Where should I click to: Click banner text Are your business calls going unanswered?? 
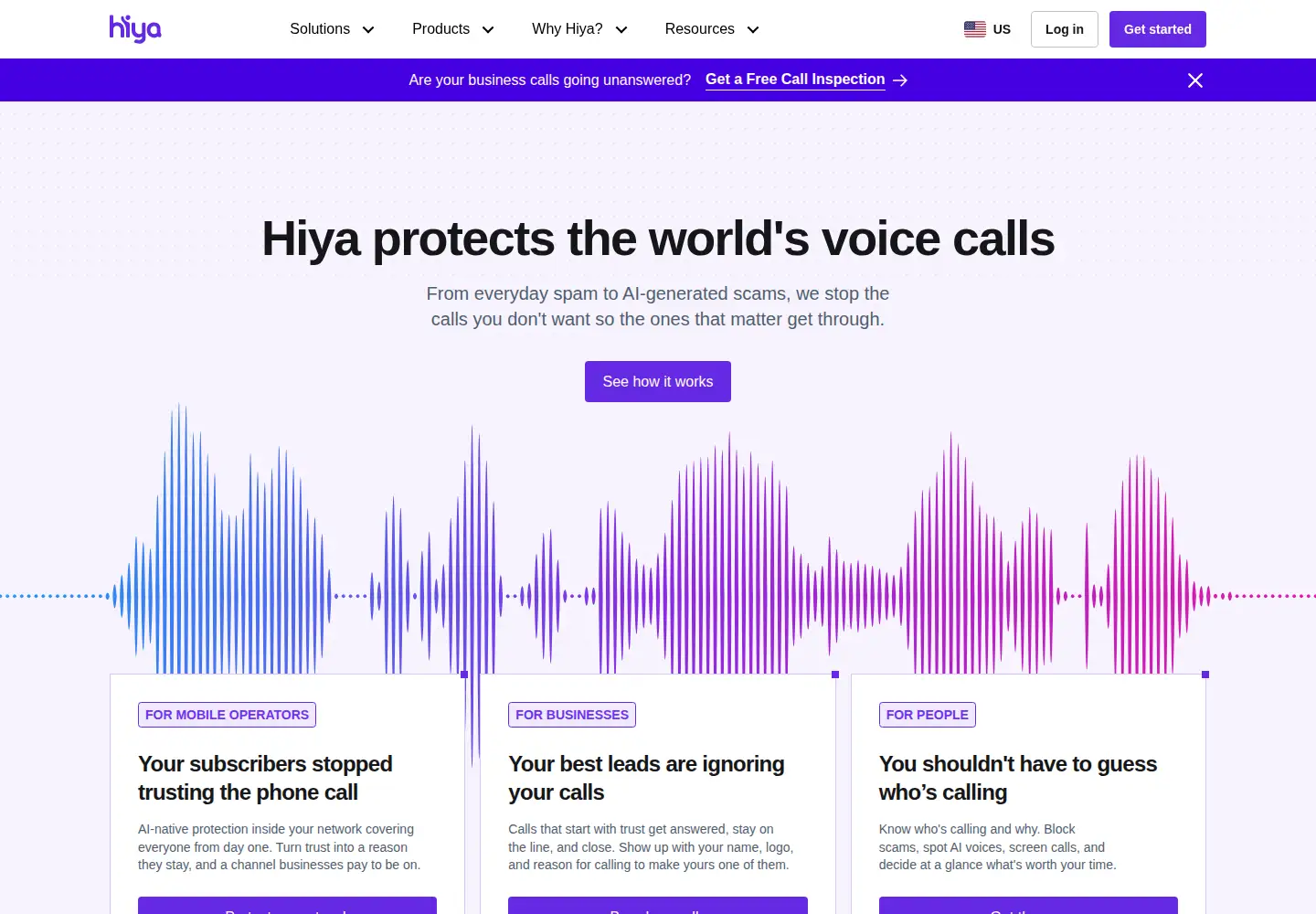pyautogui.click(x=550, y=80)
